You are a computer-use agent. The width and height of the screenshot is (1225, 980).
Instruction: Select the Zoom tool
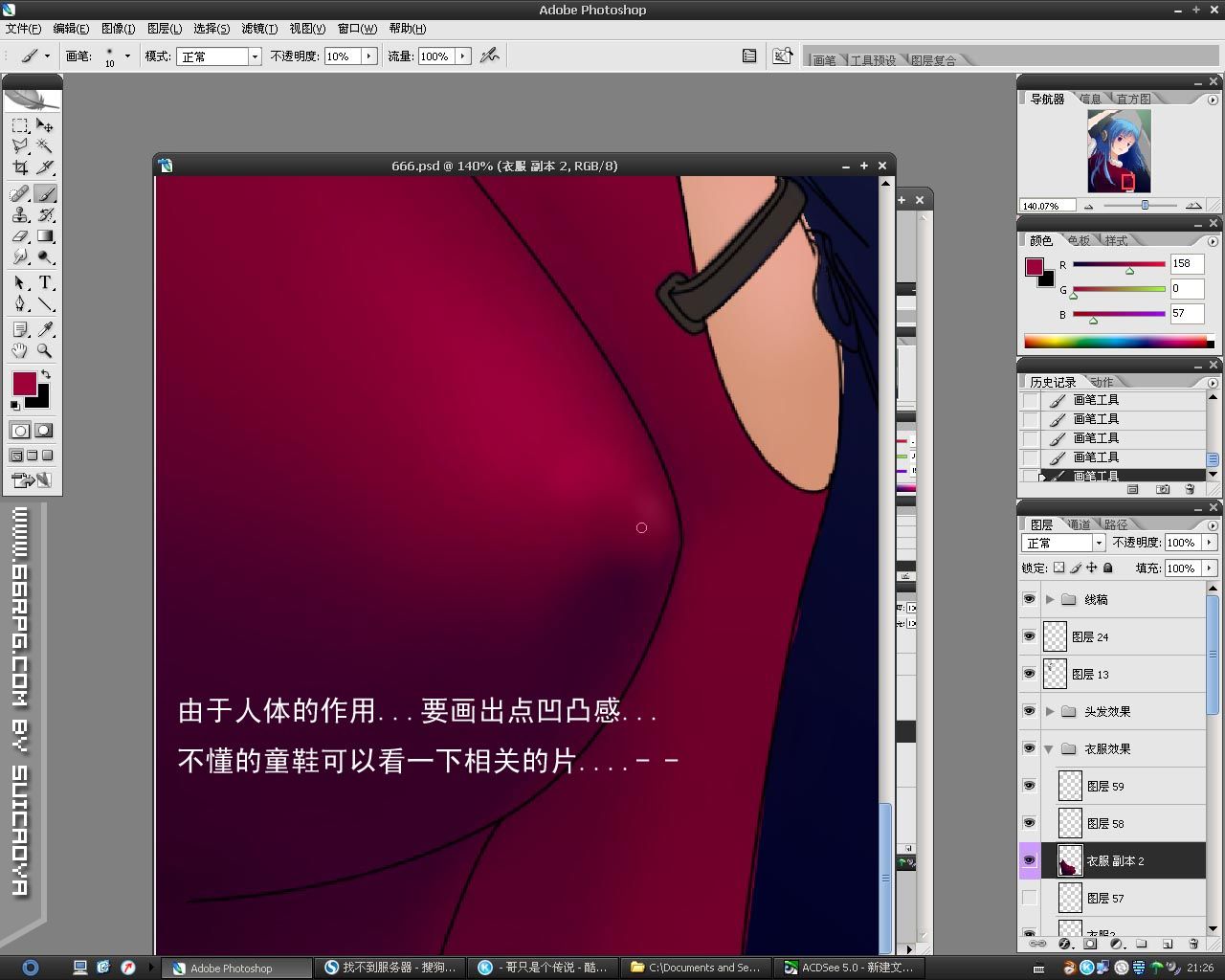(x=45, y=350)
